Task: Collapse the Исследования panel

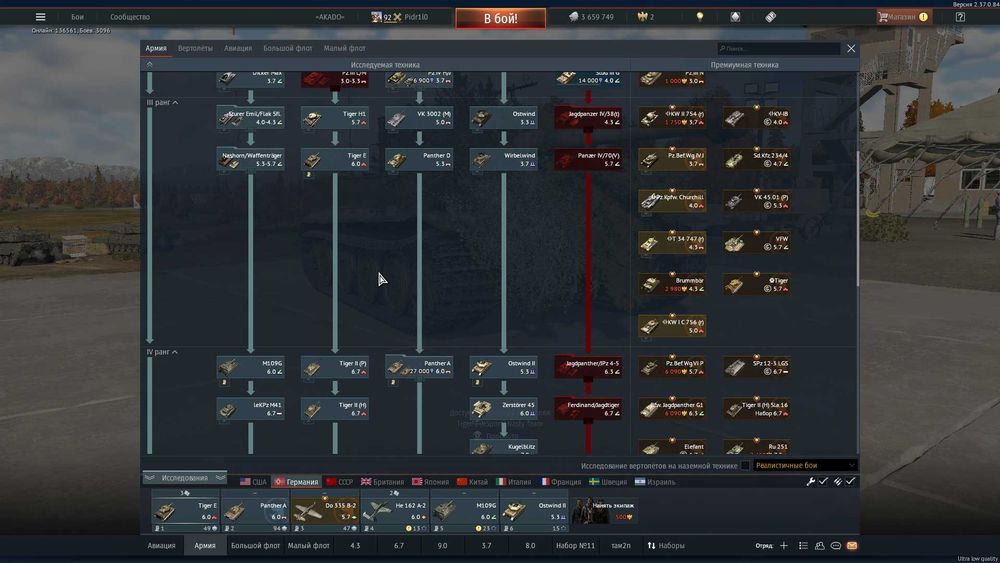Action: (x=184, y=478)
